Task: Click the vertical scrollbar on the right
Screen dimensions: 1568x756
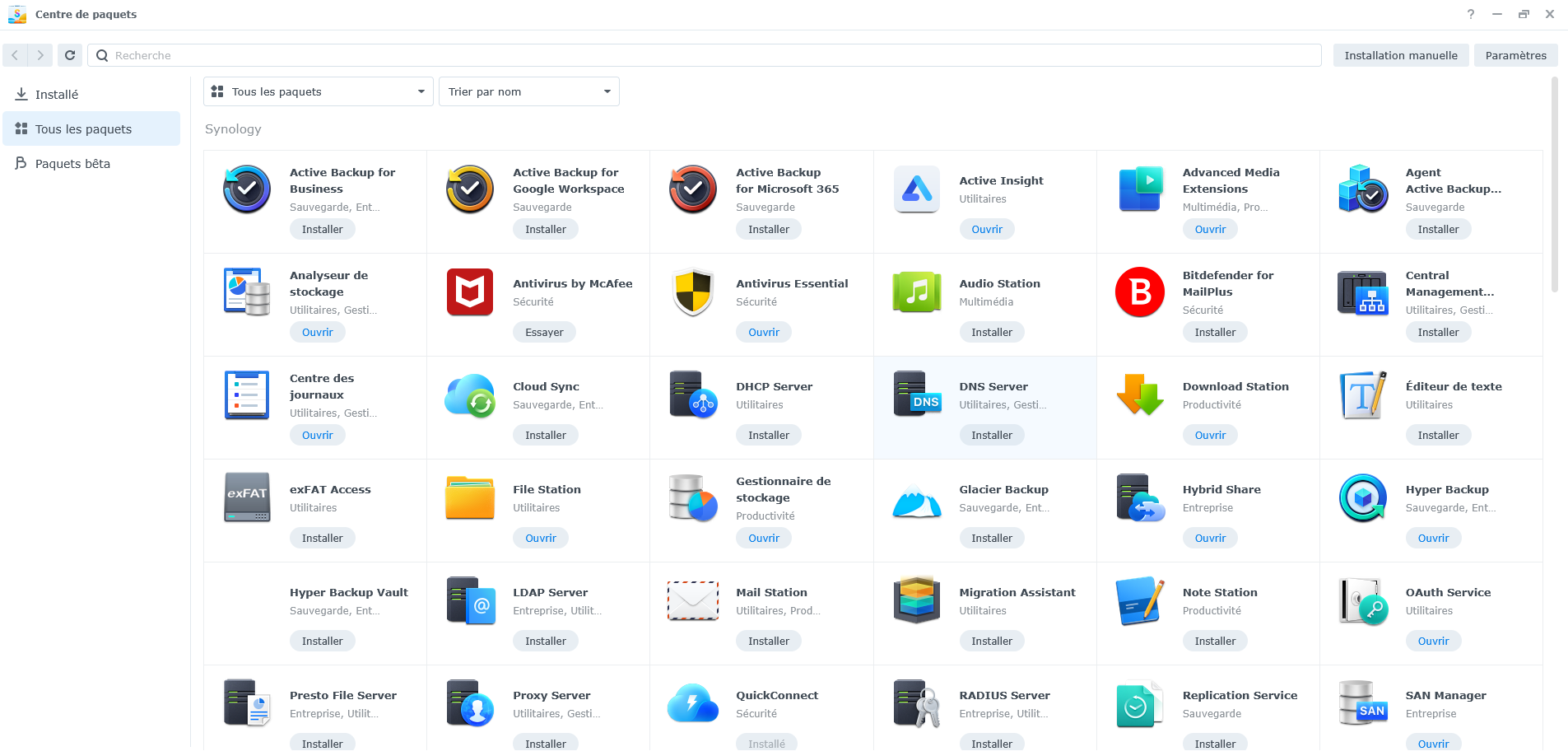Action: tap(1554, 185)
